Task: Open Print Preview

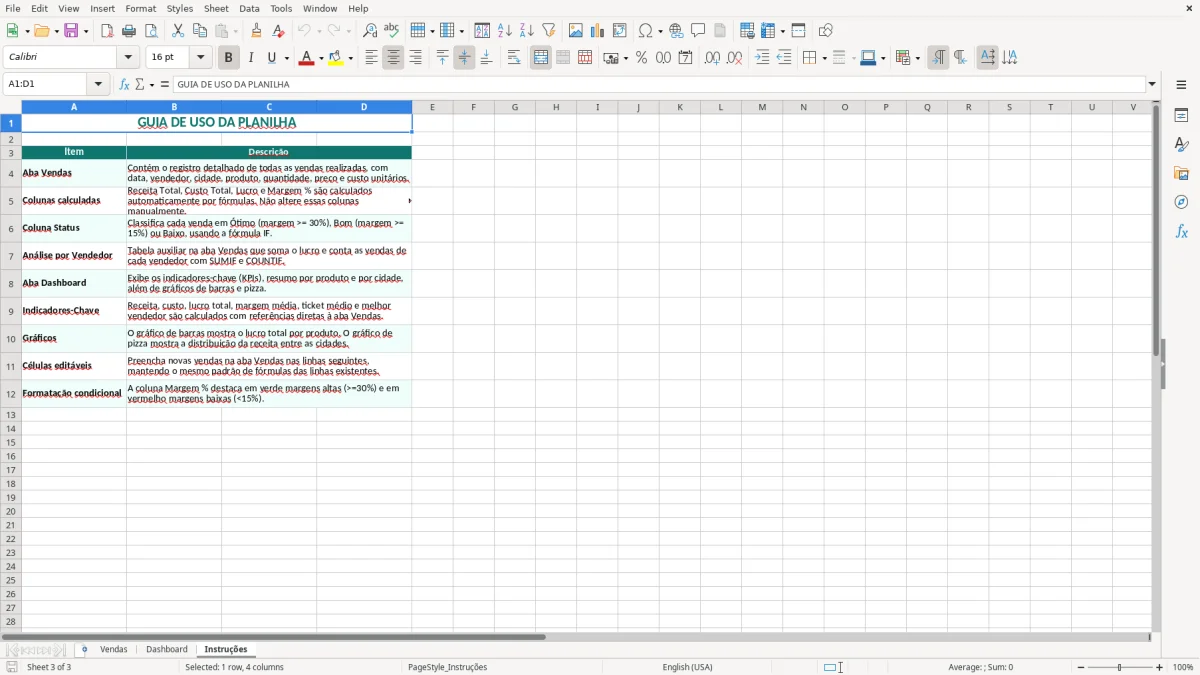Action: pyautogui.click(x=151, y=31)
